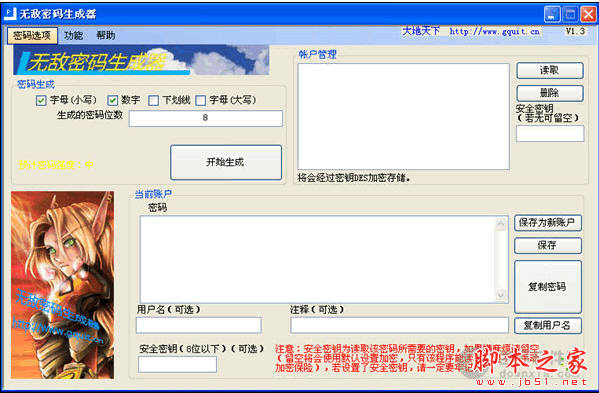599x393 pixels.
Task: Click the 读取 button
Action: click(550, 71)
